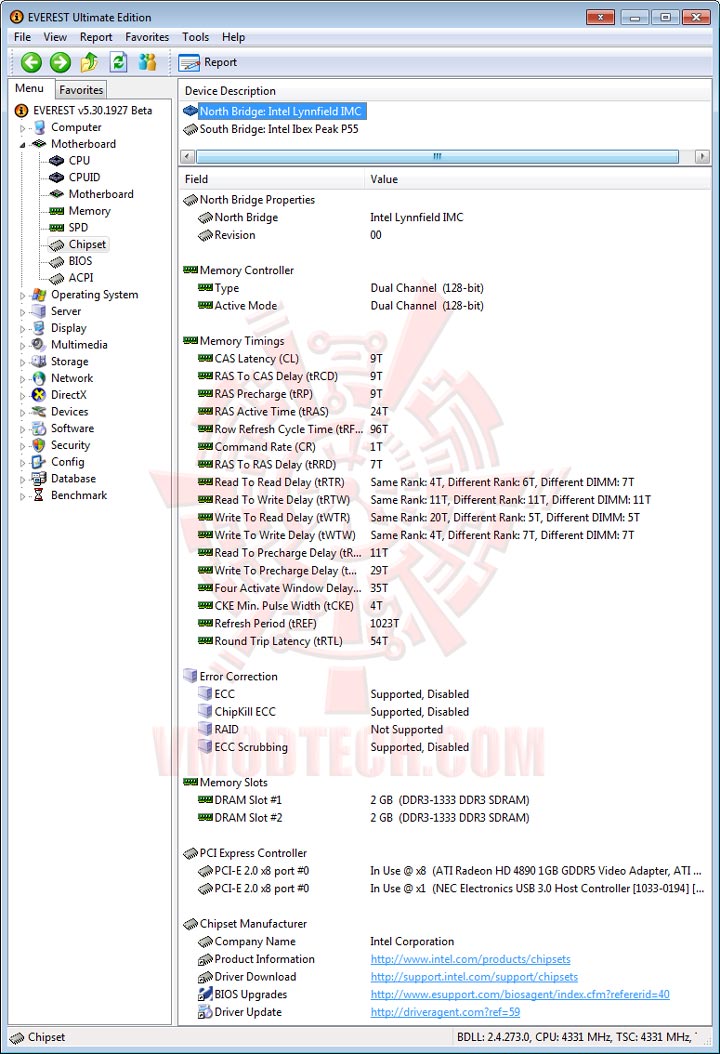The height and width of the screenshot is (1054, 720).
Task: Switch to the Favorites tab
Action: [81, 89]
